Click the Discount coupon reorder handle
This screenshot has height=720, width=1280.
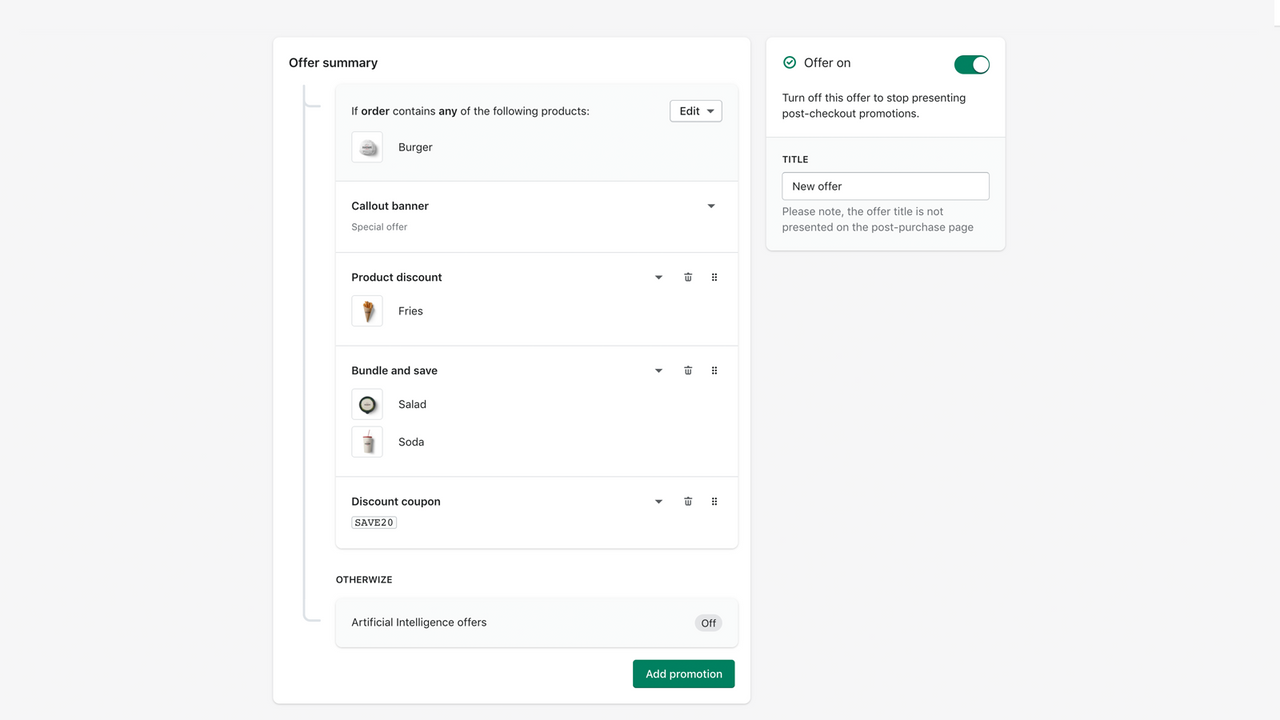click(x=714, y=501)
